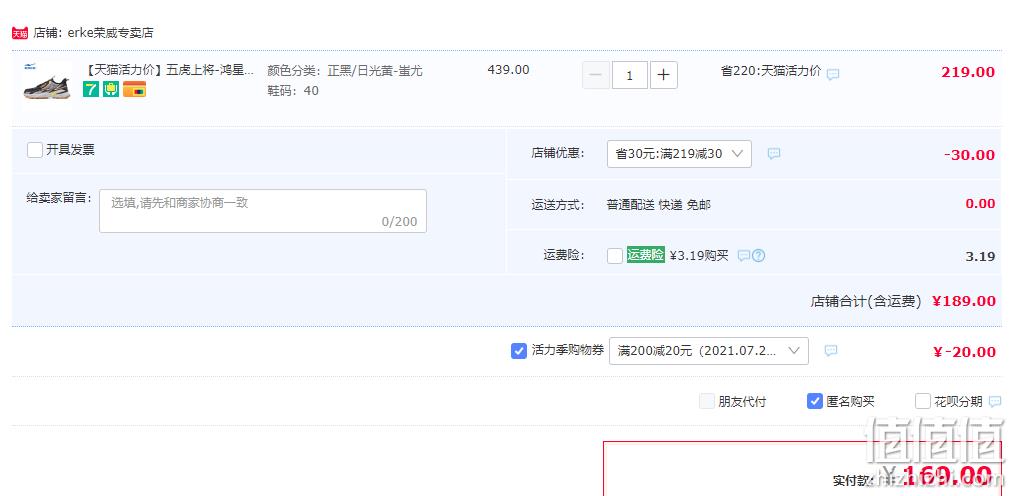Click the store discount amount -30.00
Screen dimensions: 1014x496
969,155
